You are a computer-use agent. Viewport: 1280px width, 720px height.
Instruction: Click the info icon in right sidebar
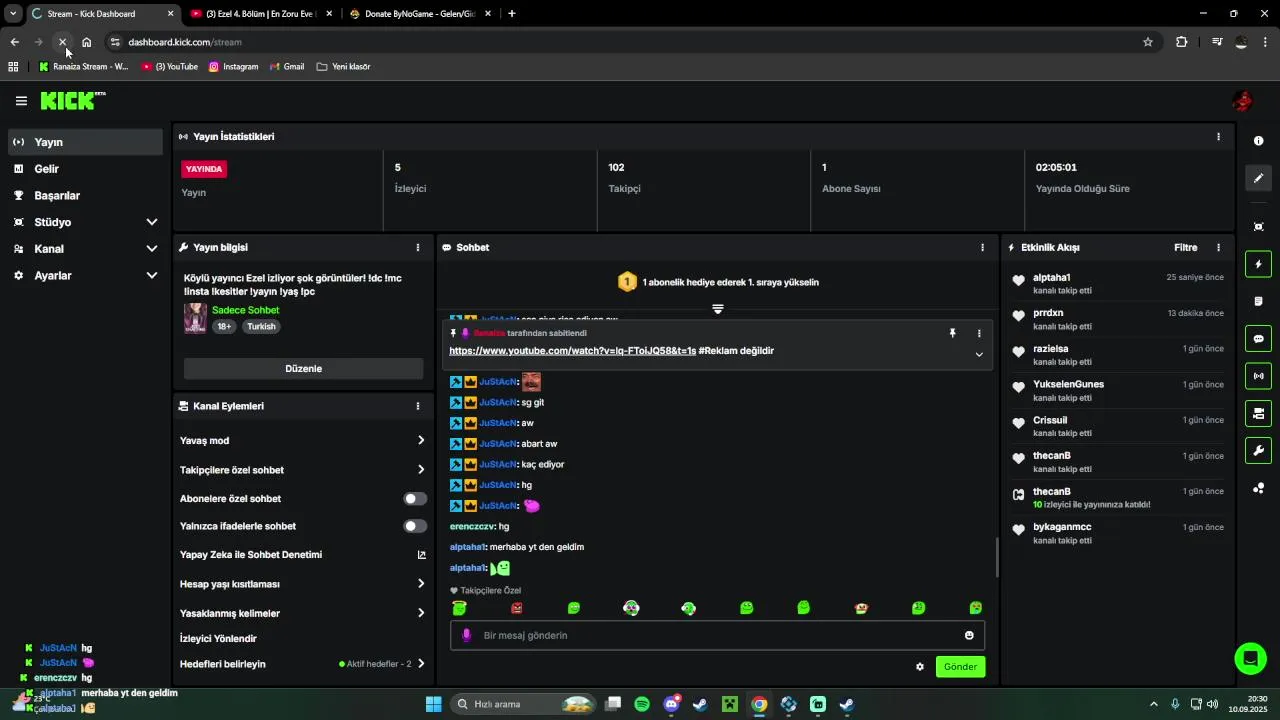(x=1259, y=141)
